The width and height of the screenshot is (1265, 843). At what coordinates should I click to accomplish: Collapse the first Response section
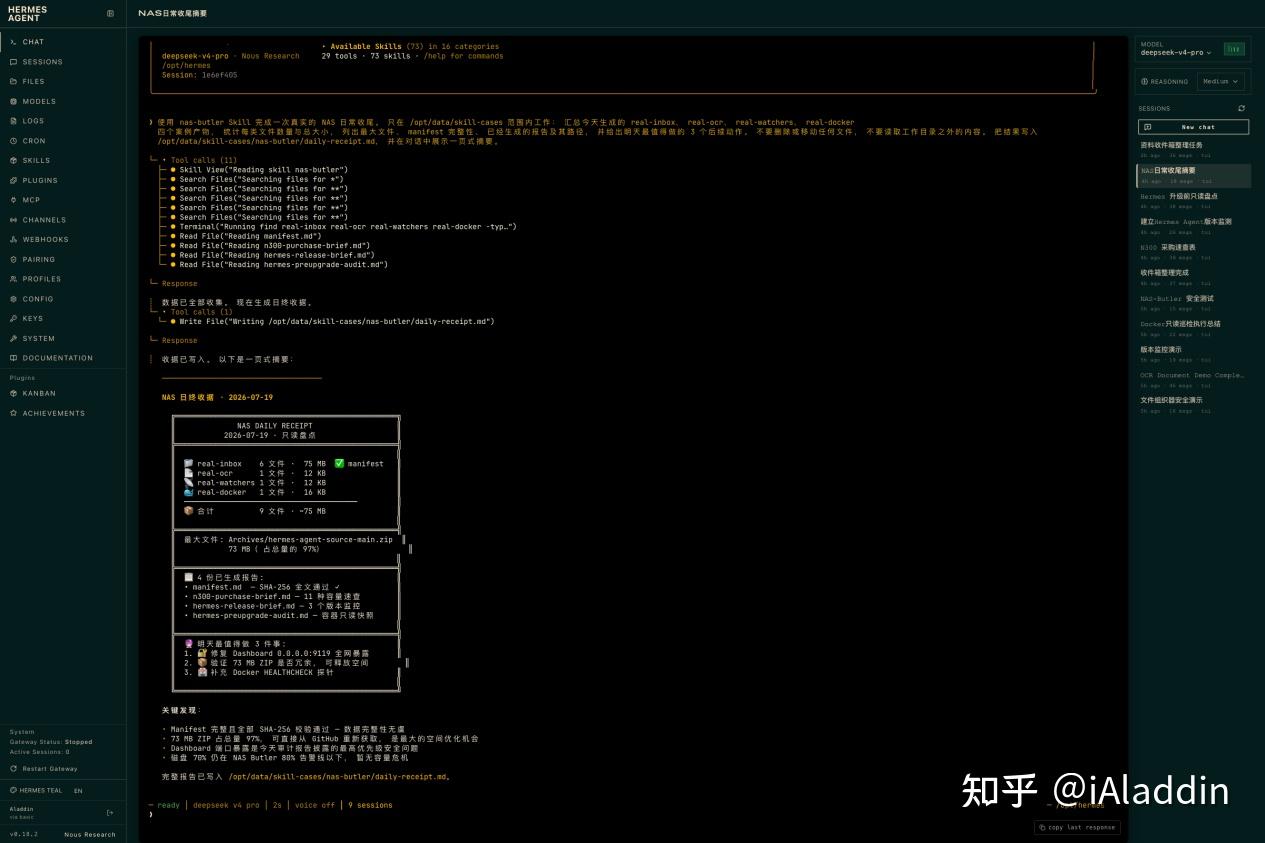[179, 283]
